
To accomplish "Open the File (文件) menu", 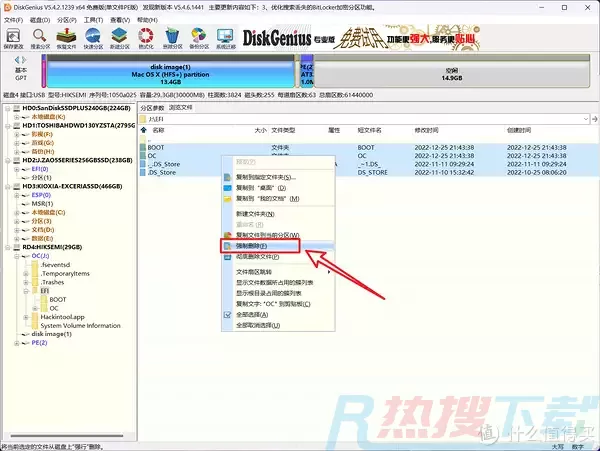I will pos(13,20).
